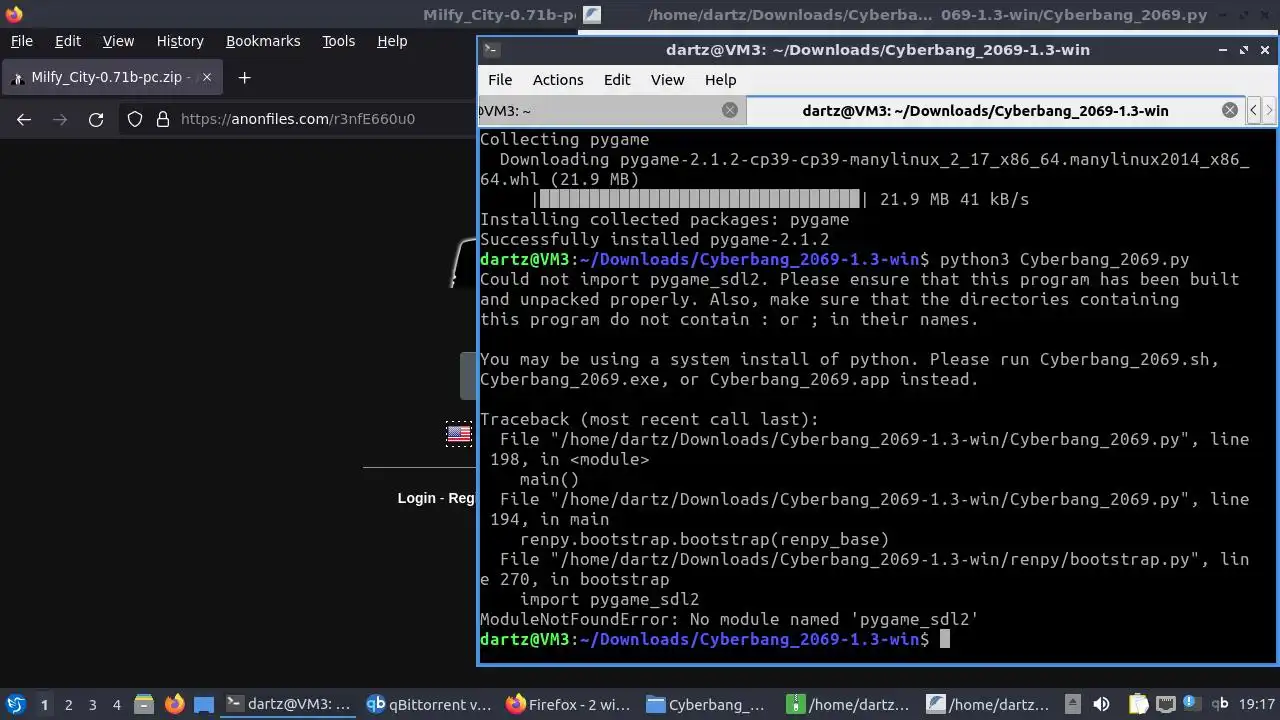Click 'Successfully installed pygame-2.1.2' text
Viewport: 1280px width, 720px height.
(x=655, y=239)
